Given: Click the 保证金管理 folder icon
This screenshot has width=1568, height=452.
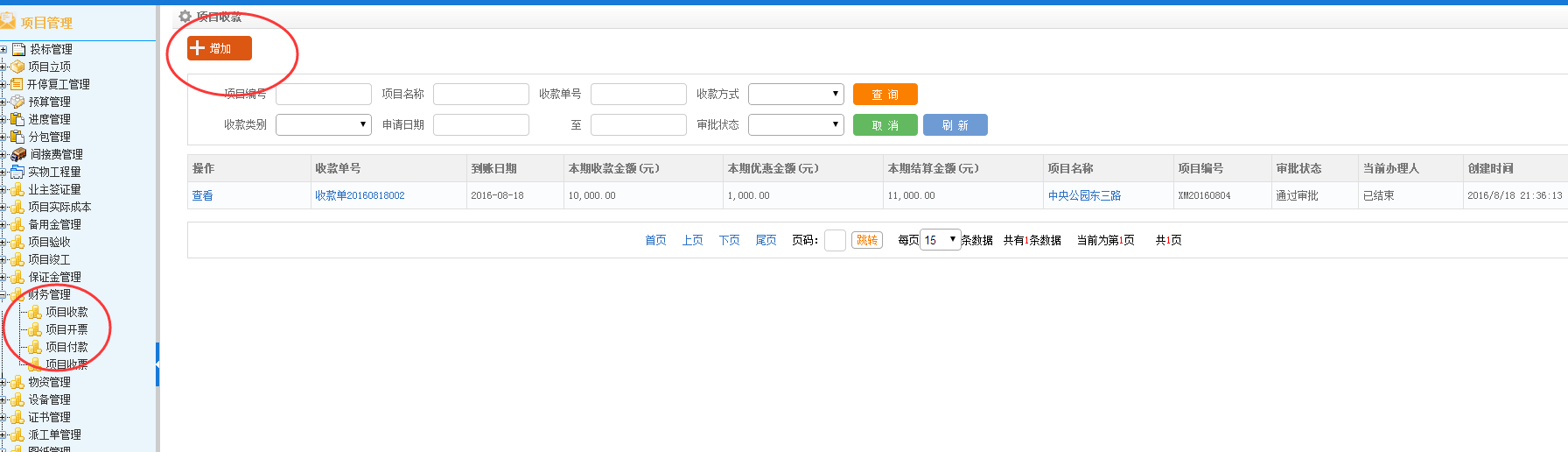Looking at the screenshot, I should coord(17,277).
